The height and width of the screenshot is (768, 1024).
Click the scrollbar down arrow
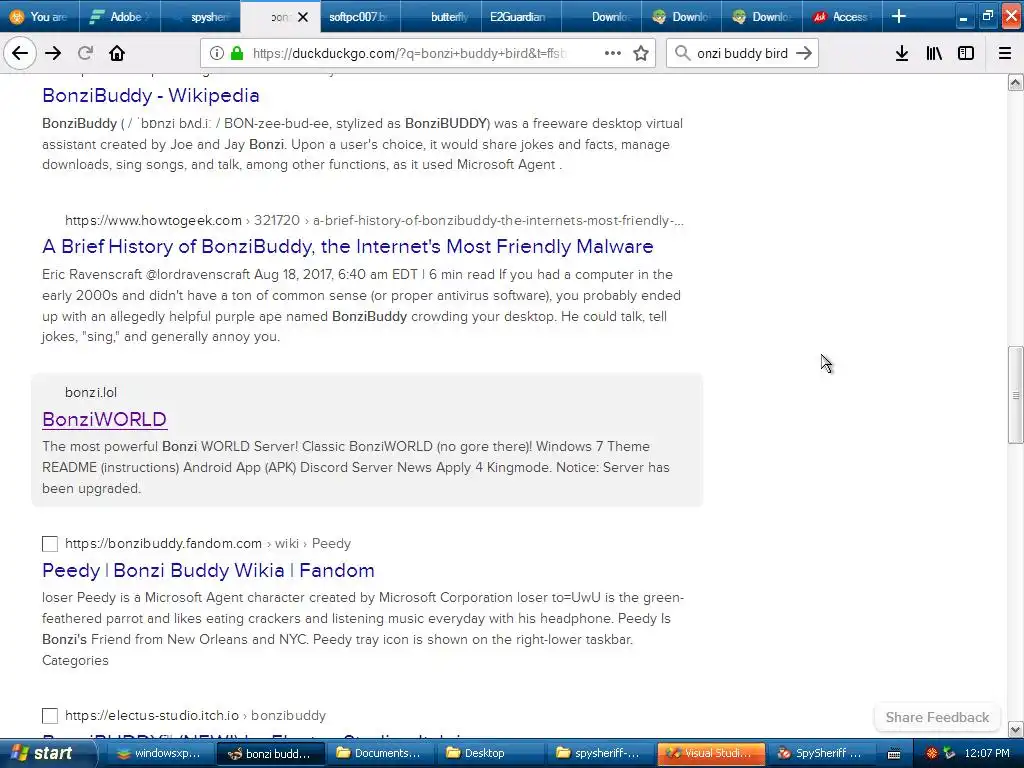[1016, 729]
